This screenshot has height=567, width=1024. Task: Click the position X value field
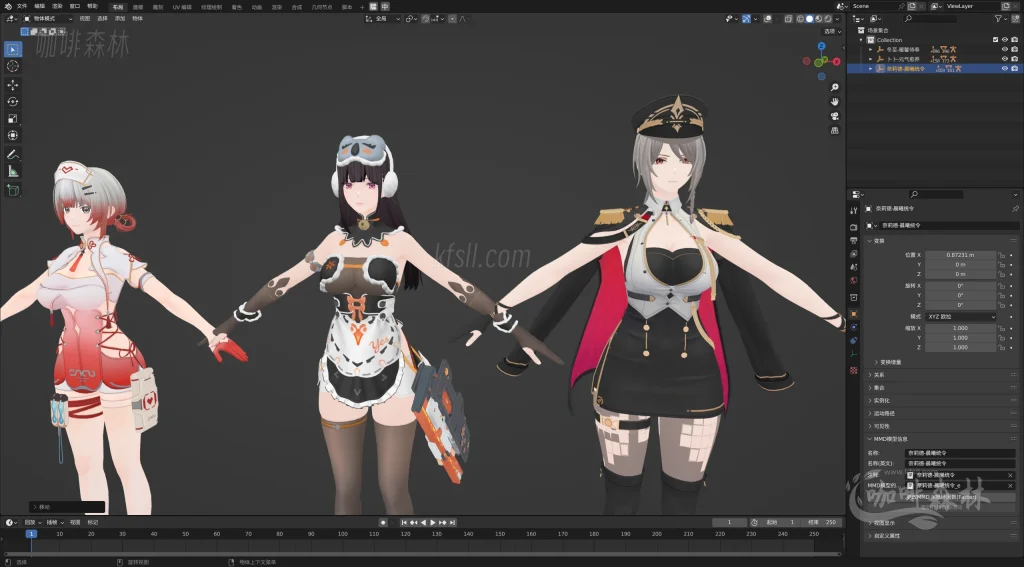961,255
